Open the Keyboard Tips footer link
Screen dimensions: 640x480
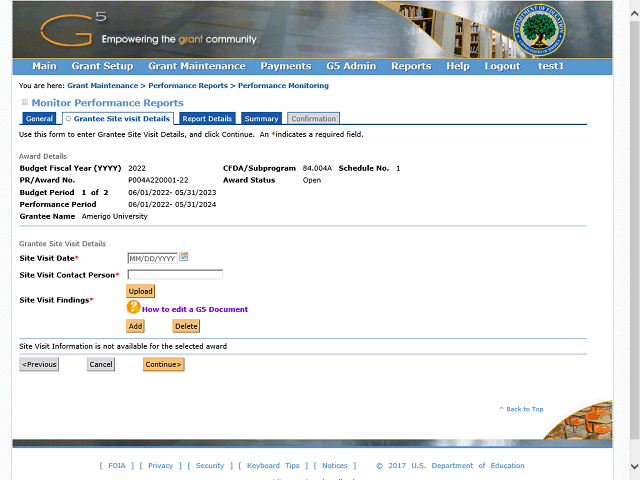coord(273,465)
